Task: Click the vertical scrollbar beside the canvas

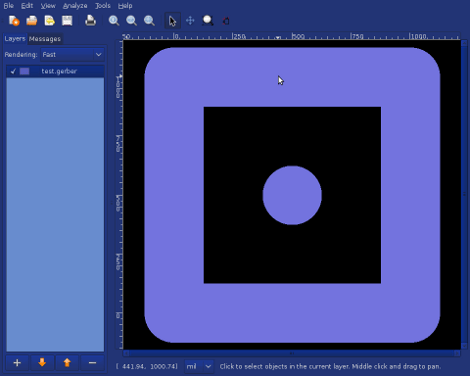Action: pyautogui.click(x=464, y=194)
